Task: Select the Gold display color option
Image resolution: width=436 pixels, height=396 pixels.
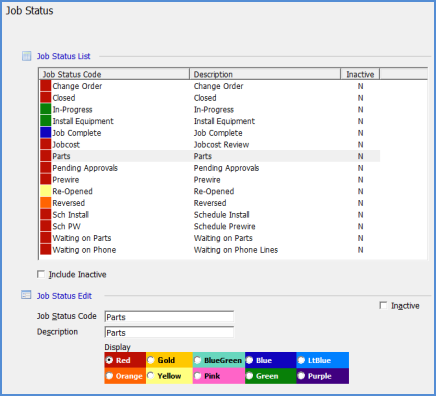Action: [x=151, y=360]
